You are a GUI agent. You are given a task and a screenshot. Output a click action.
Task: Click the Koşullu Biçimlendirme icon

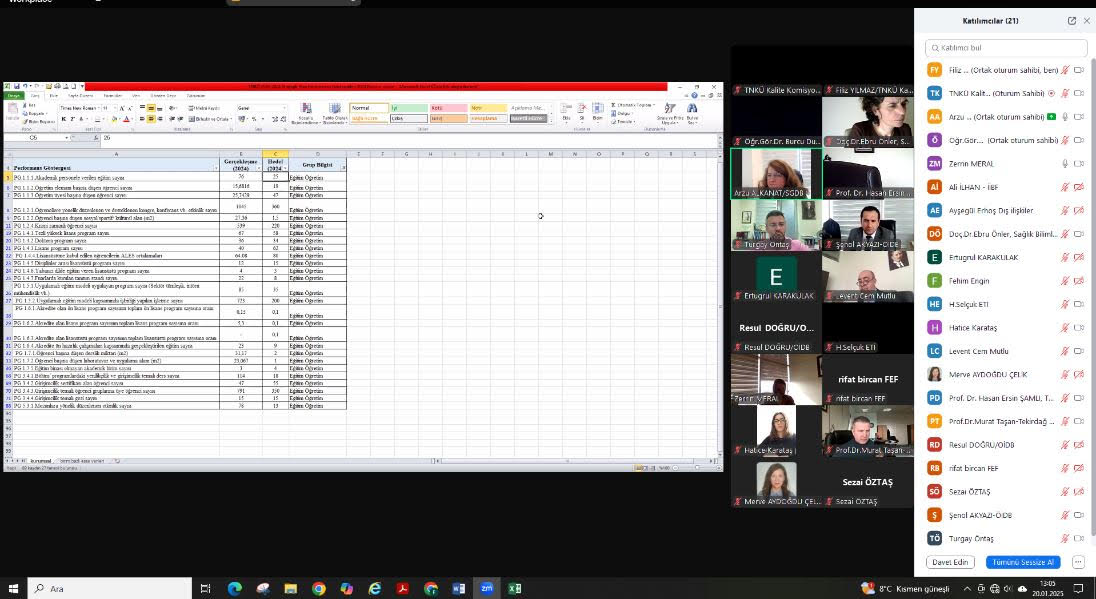click(x=306, y=112)
